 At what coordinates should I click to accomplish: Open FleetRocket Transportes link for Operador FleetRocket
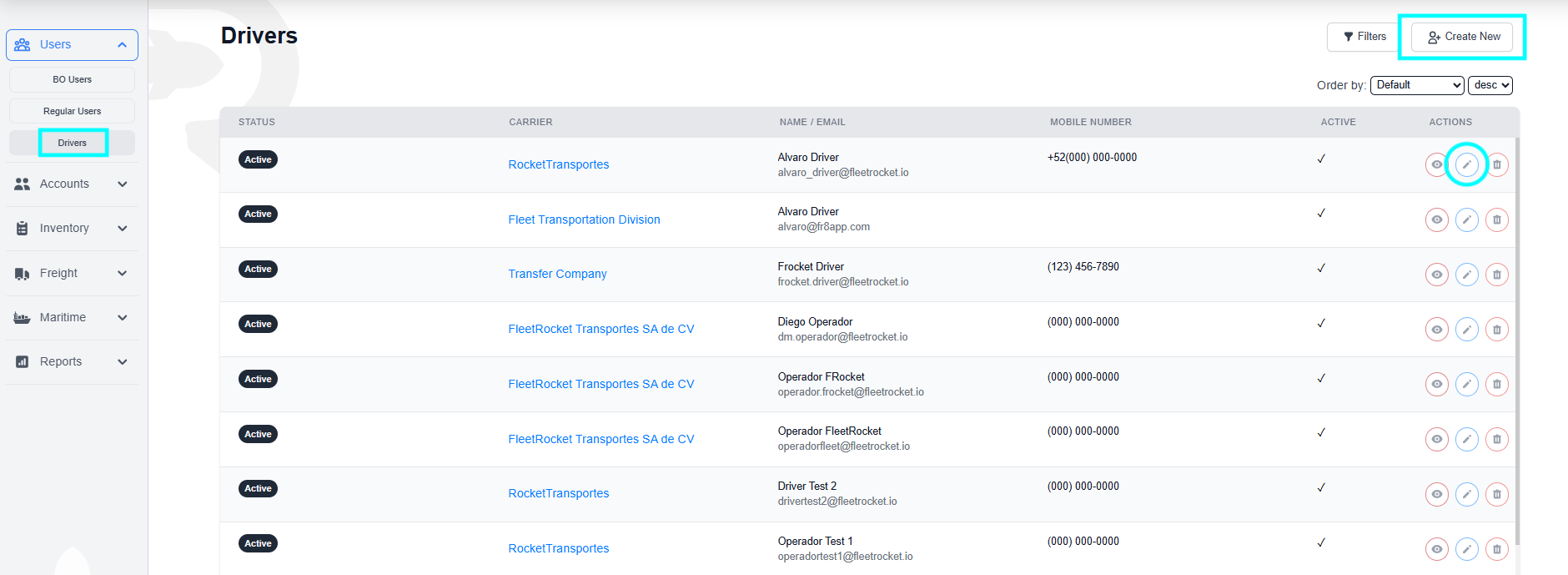click(x=601, y=439)
